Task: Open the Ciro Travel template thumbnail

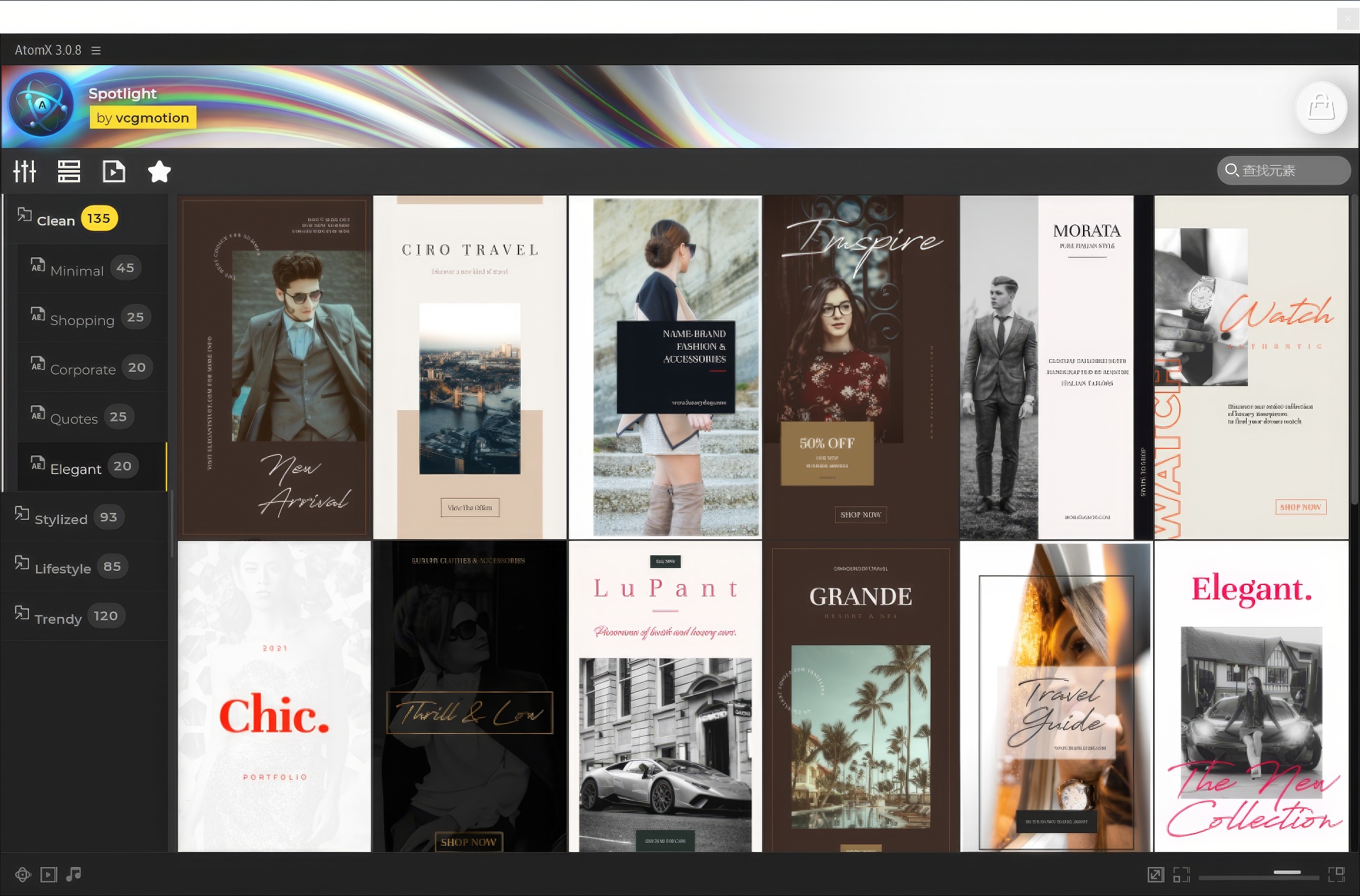Action: tap(470, 367)
